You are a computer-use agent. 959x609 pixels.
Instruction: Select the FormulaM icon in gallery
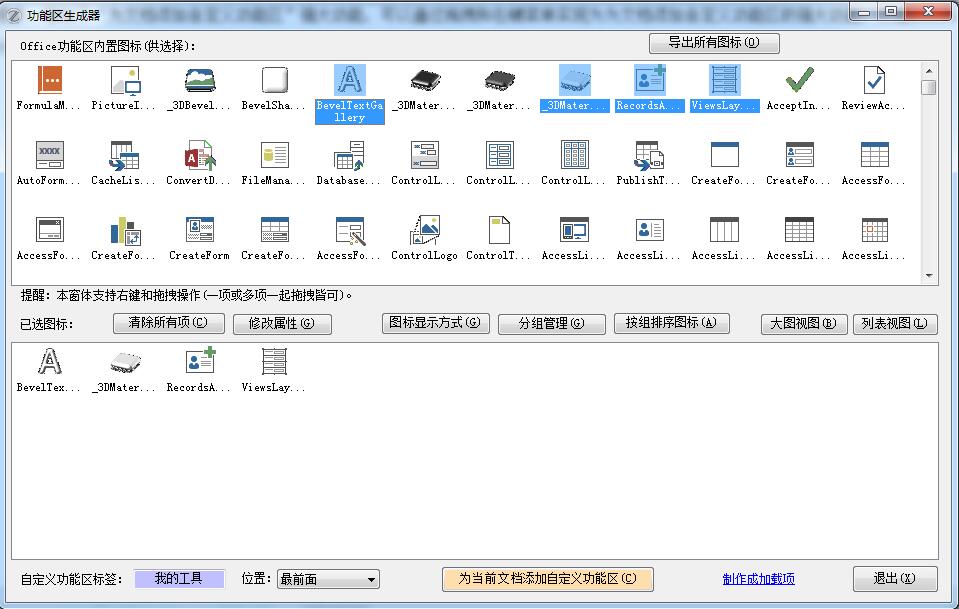click(x=49, y=82)
